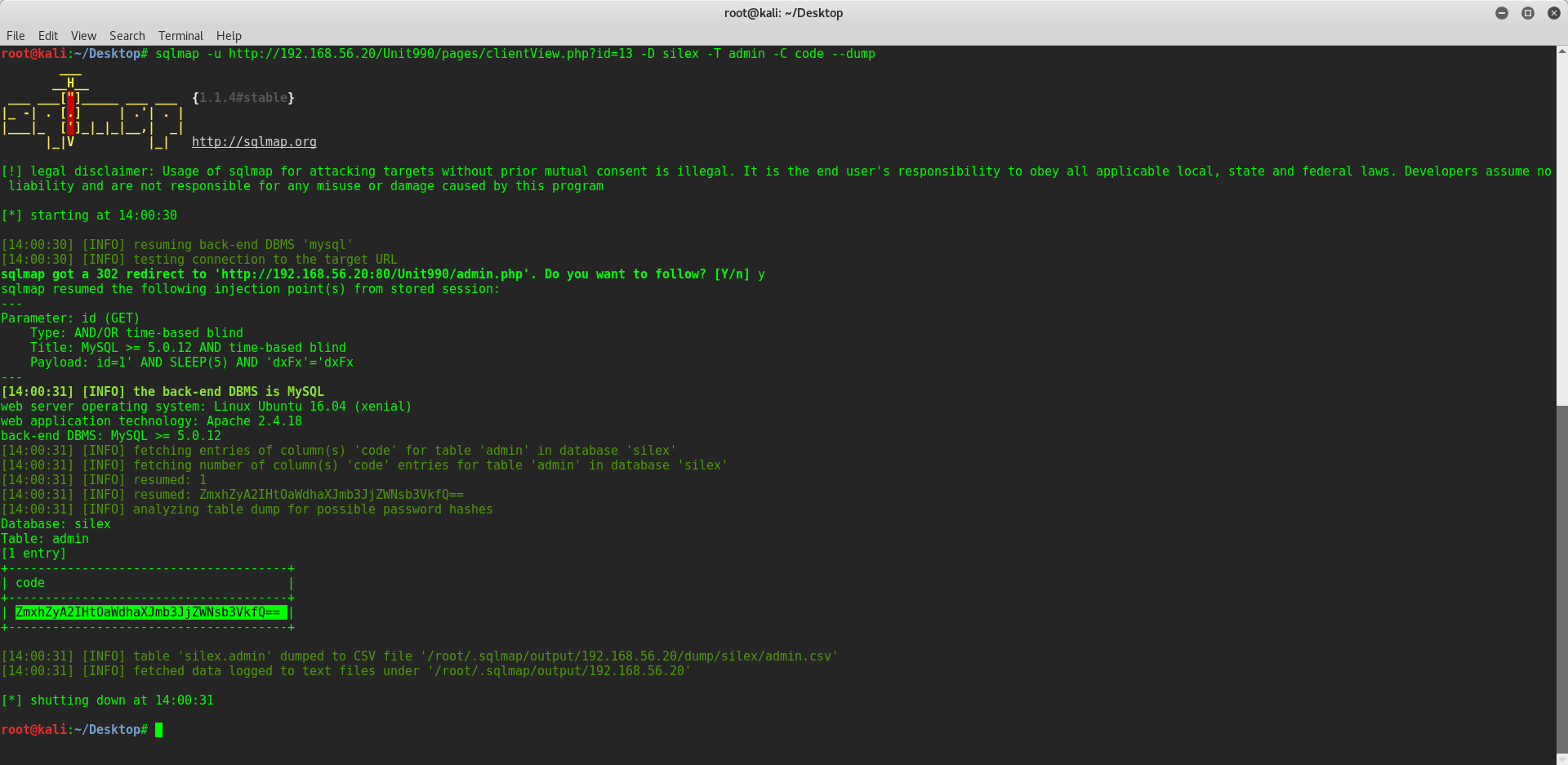Open the File menu
The width and height of the screenshot is (1568, 765).
pyautogui.click(x=16, y=36)
